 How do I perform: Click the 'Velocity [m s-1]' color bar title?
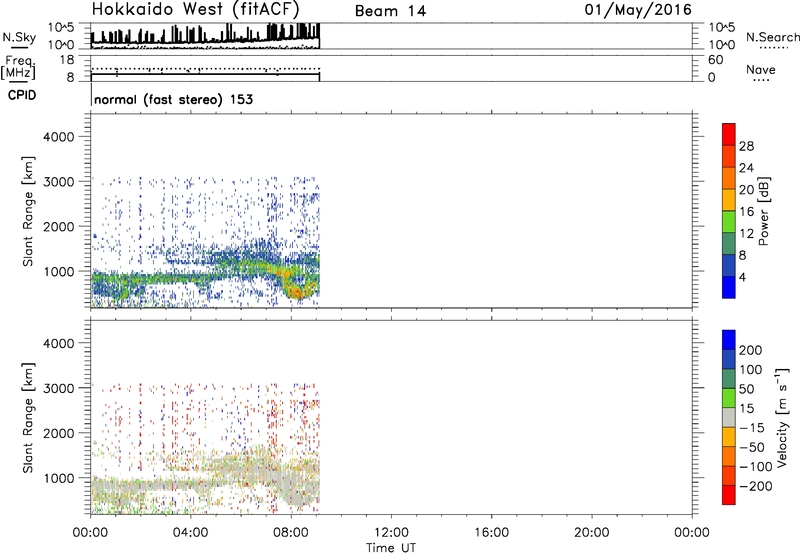782,417
